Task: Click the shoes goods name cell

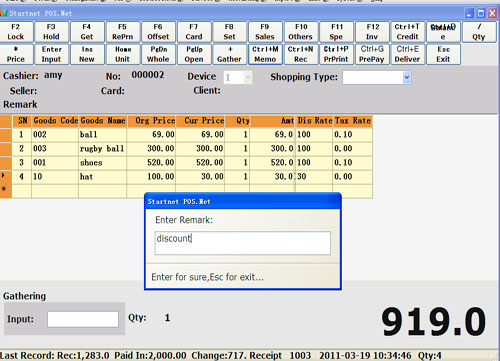Action: [x=103, y=163]
